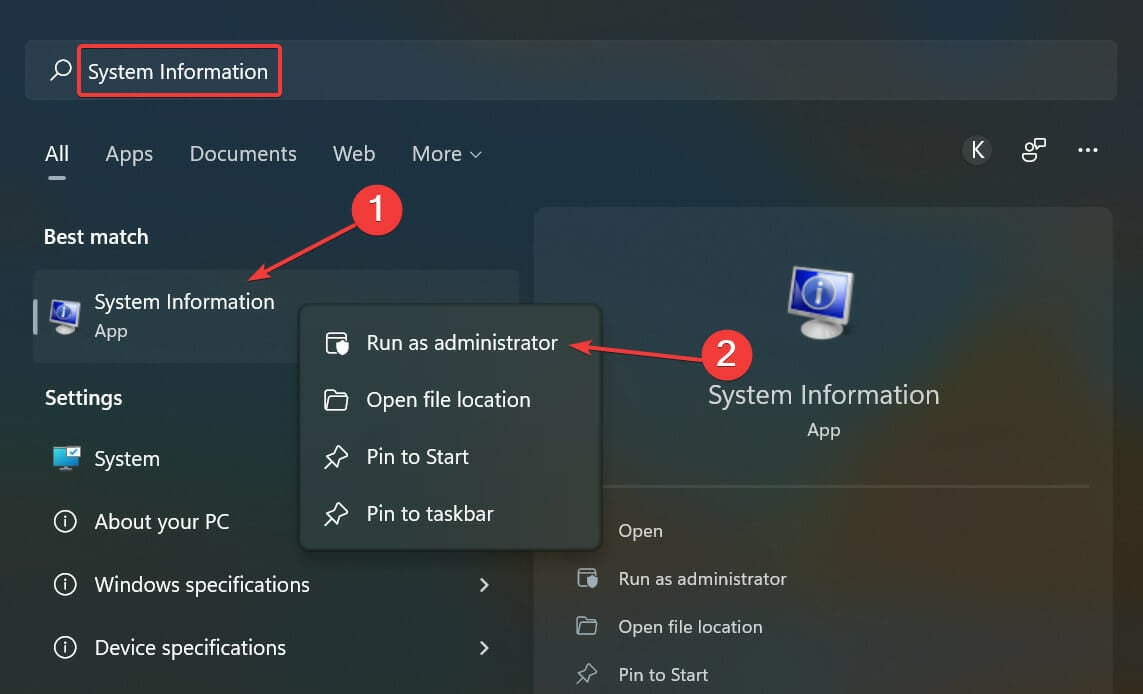The width and height of the screenshot is (1143, 694).
Task: Click folder icon beside Open file location in preview pane
Action: coord(587,626)
